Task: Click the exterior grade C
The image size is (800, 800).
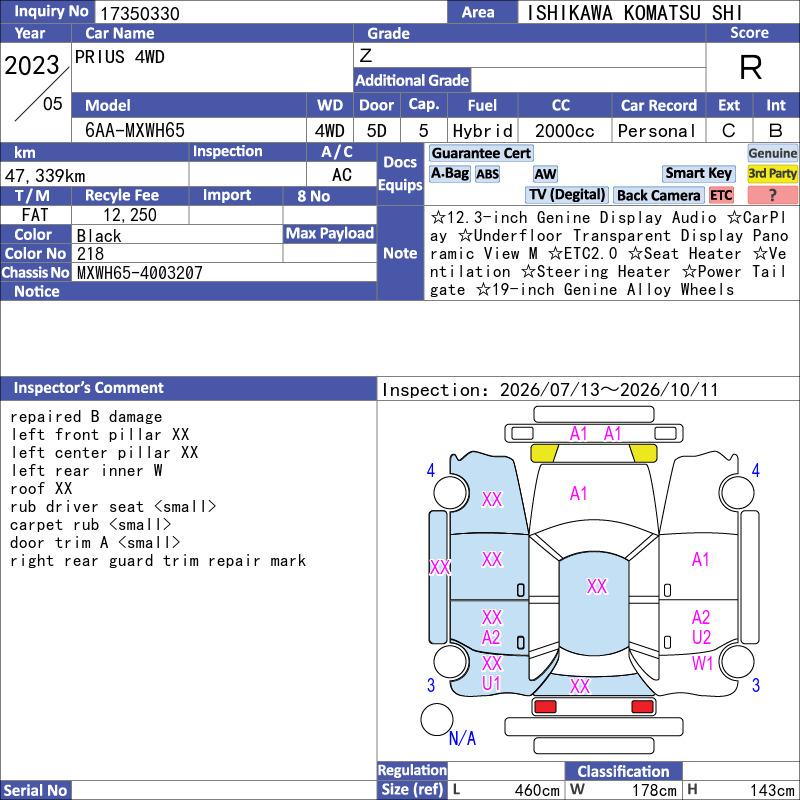Action: 729,131
